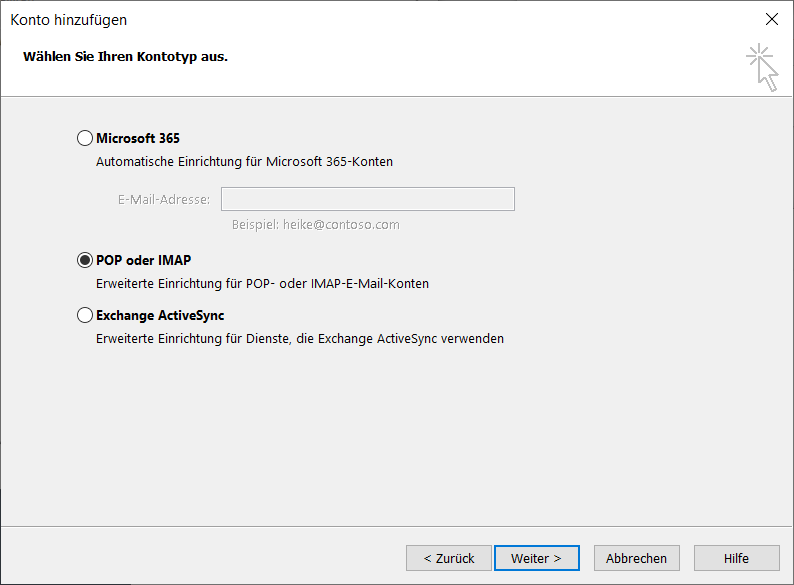794x585 pixels.
Task: Click the cursor wizard icon in the header
Action: tap(763, 68)
